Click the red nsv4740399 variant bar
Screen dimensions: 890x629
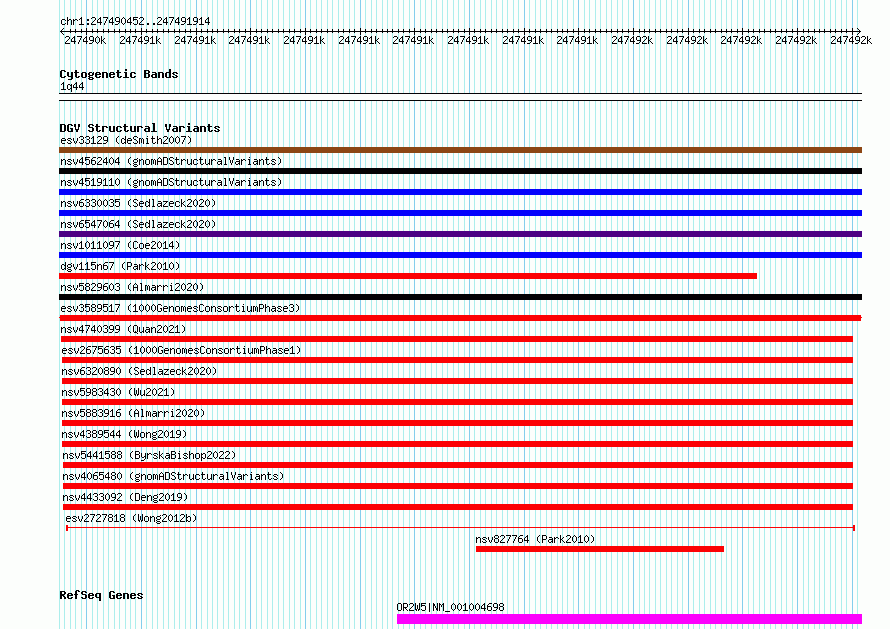(x=457, y=339)
